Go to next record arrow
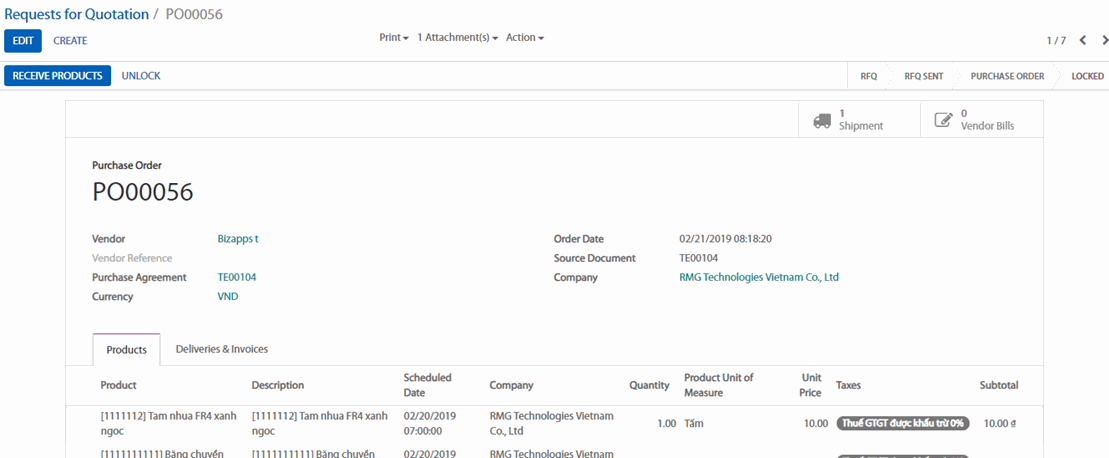This screenshot has width=1109, height=458. 1104,41
